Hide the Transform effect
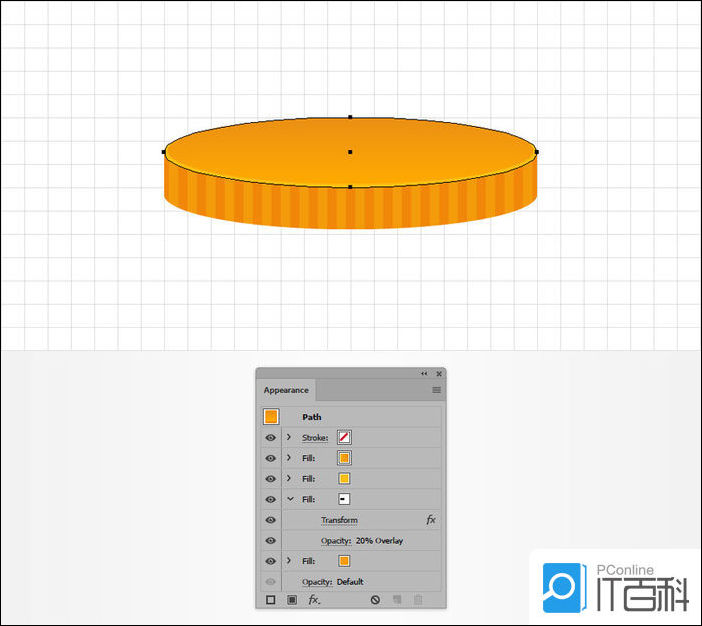 [270, 520]
